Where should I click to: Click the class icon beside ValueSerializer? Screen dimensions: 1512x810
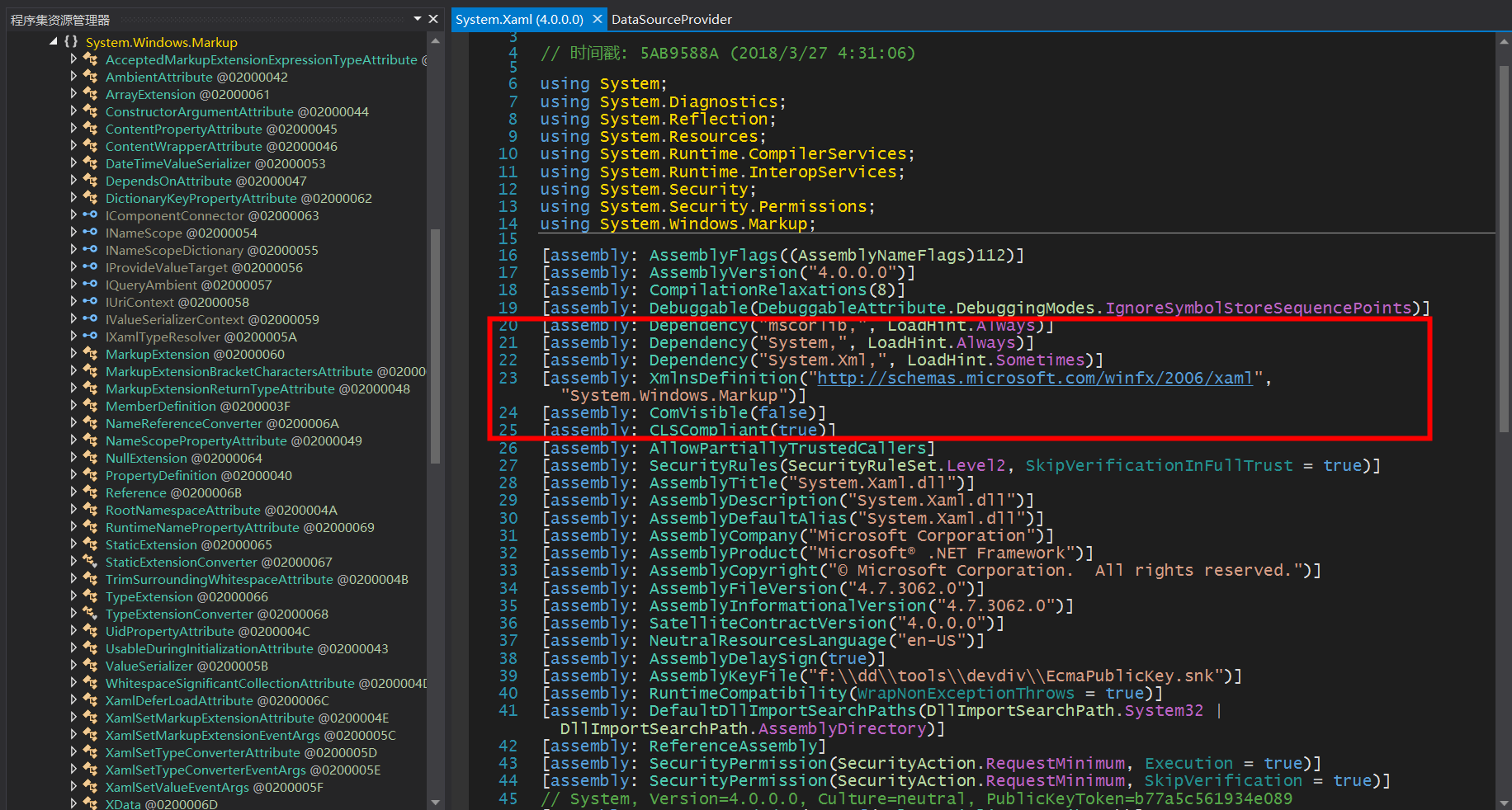tap(90, 666)
